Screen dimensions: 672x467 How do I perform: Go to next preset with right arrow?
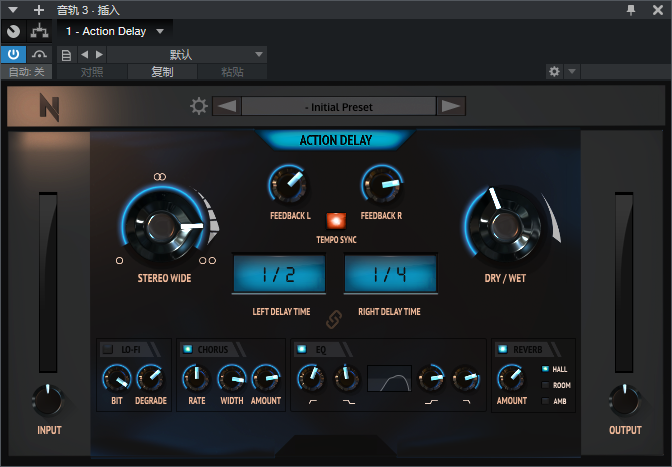pyautogui.click(x=451, y=106)
